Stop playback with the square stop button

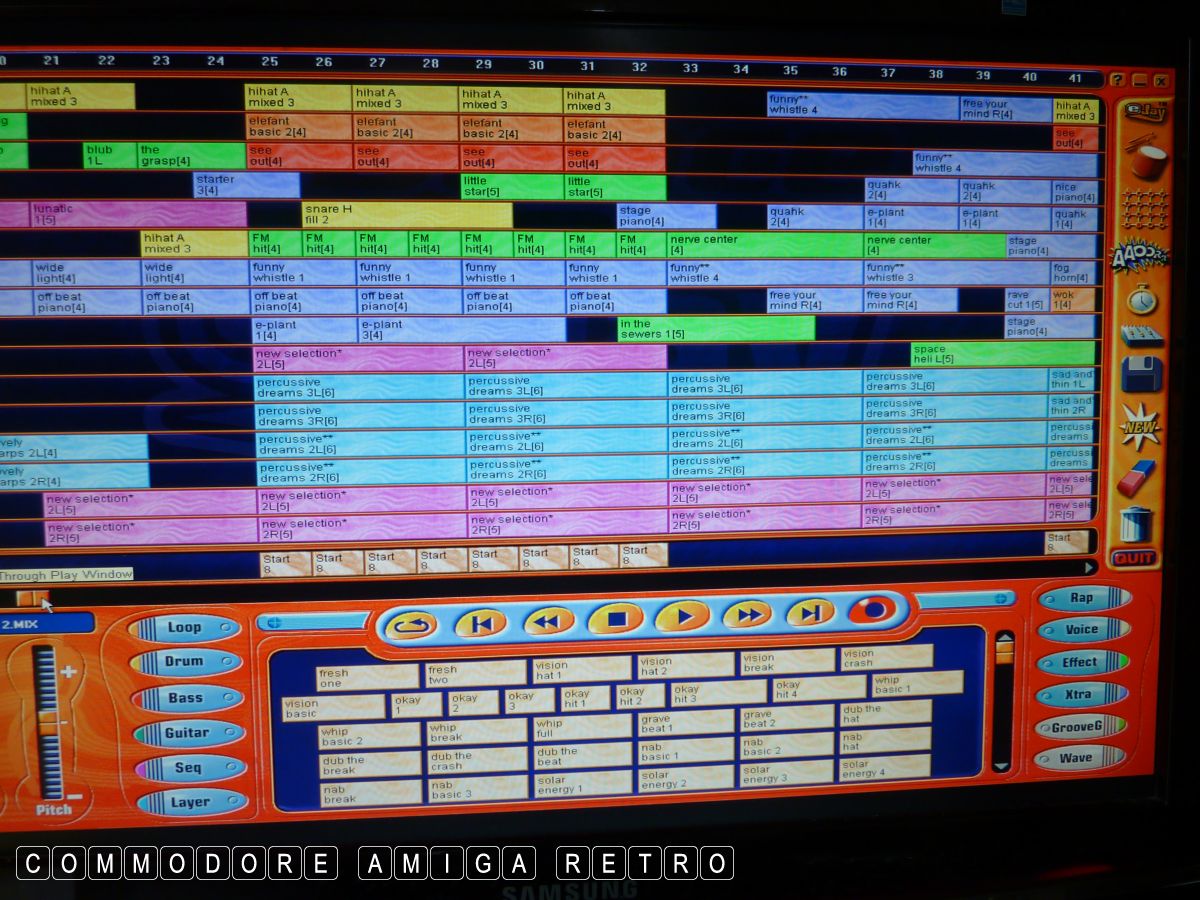(x=616, y=619)
